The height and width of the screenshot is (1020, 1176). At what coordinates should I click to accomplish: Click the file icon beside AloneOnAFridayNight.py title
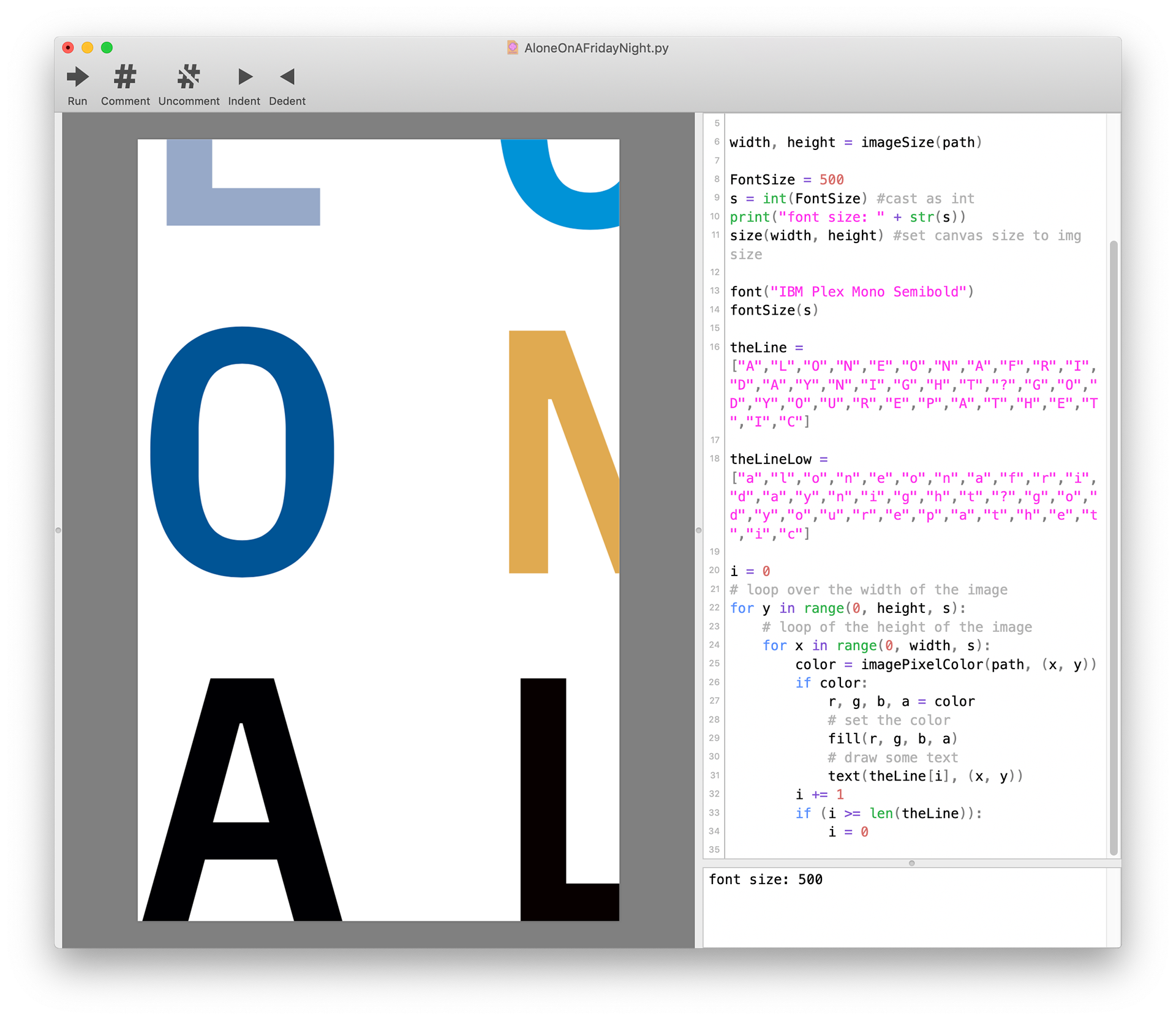click(x=513, y=48)
